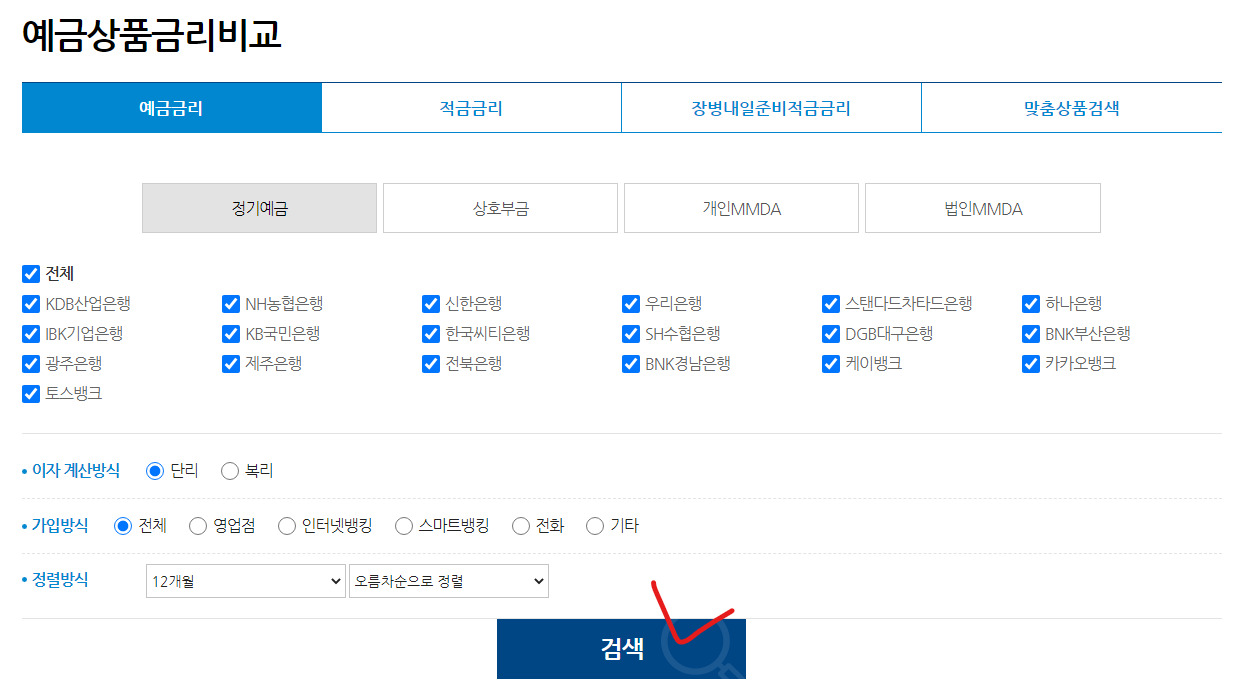Toggle the 케이뱅크 checkbox

click(831, 364)
